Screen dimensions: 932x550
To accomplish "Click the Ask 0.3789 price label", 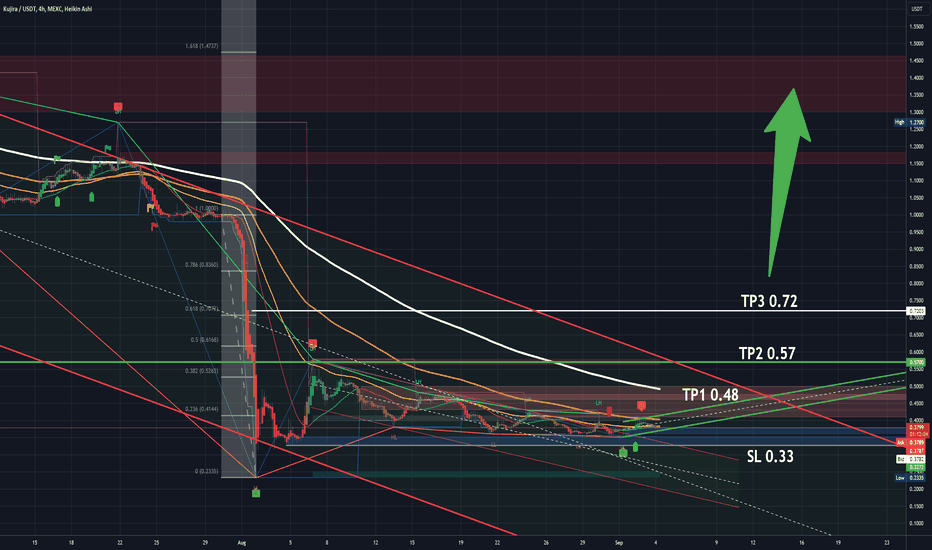I will click(909, 442).
